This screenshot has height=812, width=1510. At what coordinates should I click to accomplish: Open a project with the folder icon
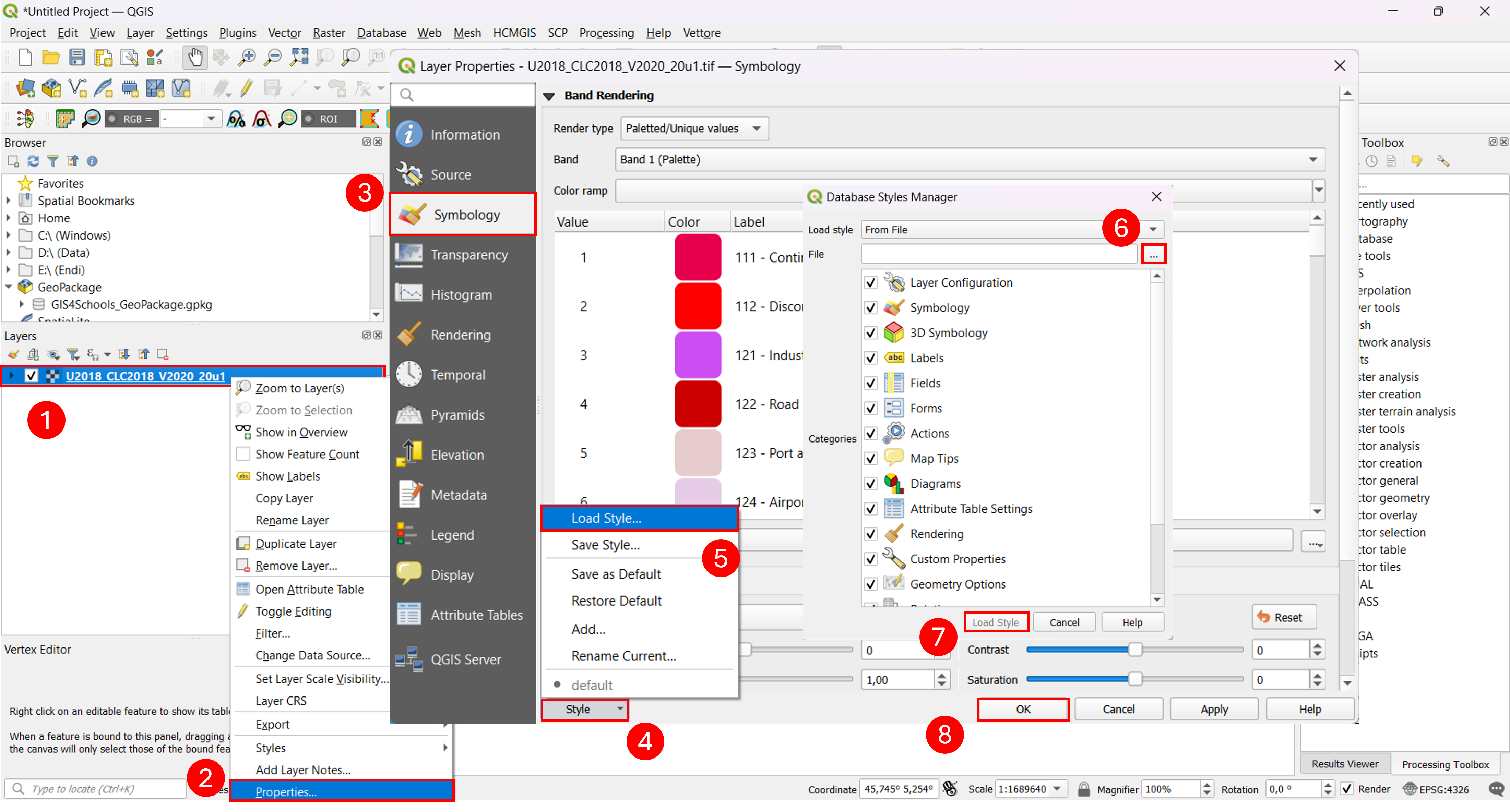point(51,58)
